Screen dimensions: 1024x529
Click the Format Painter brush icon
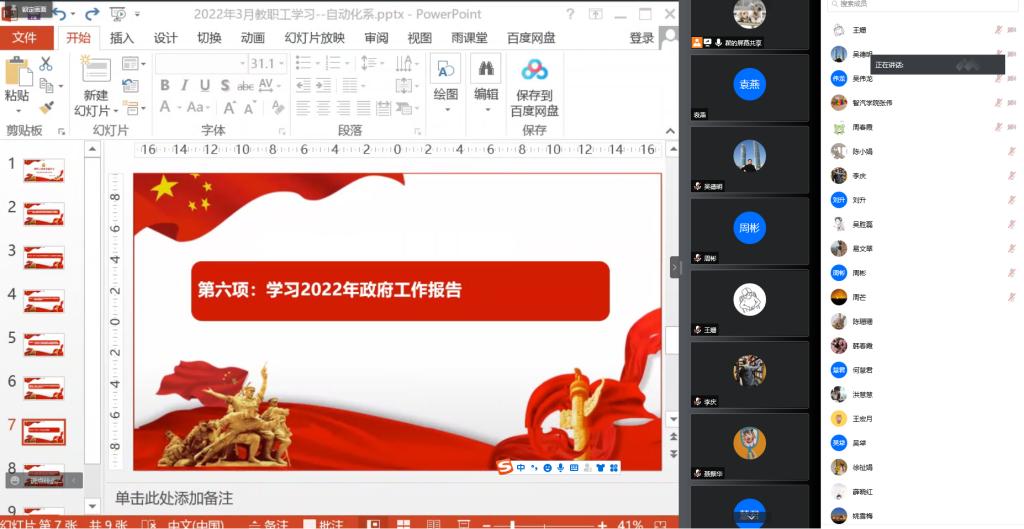pyautogui.click(x=46, y=107)
